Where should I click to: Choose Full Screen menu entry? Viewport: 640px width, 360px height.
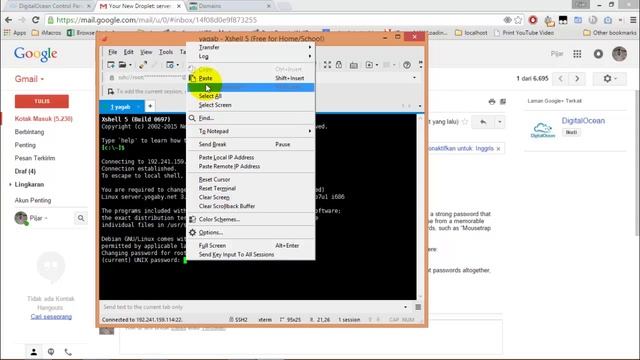251,245
